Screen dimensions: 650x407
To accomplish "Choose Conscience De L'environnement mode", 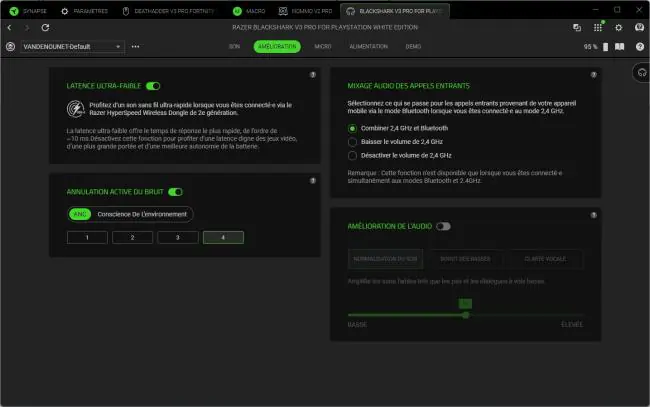I will [x=142, y=214].
